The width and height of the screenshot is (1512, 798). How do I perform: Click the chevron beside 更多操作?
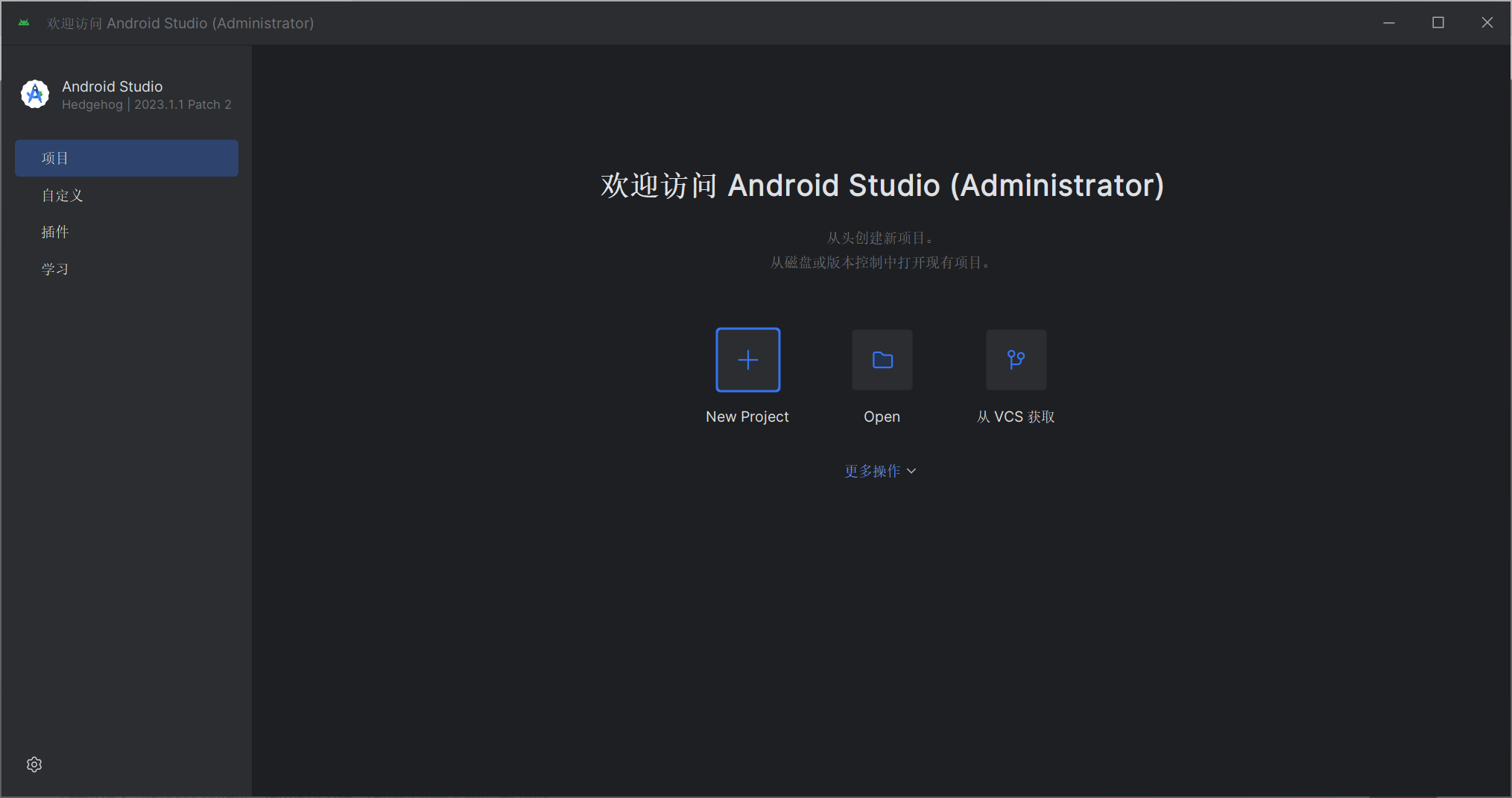911,471
